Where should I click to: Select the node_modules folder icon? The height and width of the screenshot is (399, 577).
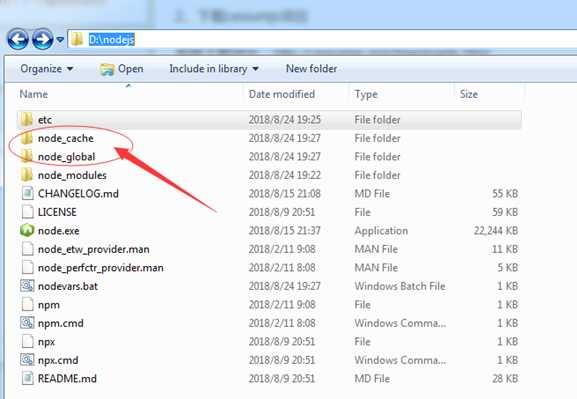[x=26, y=175]
